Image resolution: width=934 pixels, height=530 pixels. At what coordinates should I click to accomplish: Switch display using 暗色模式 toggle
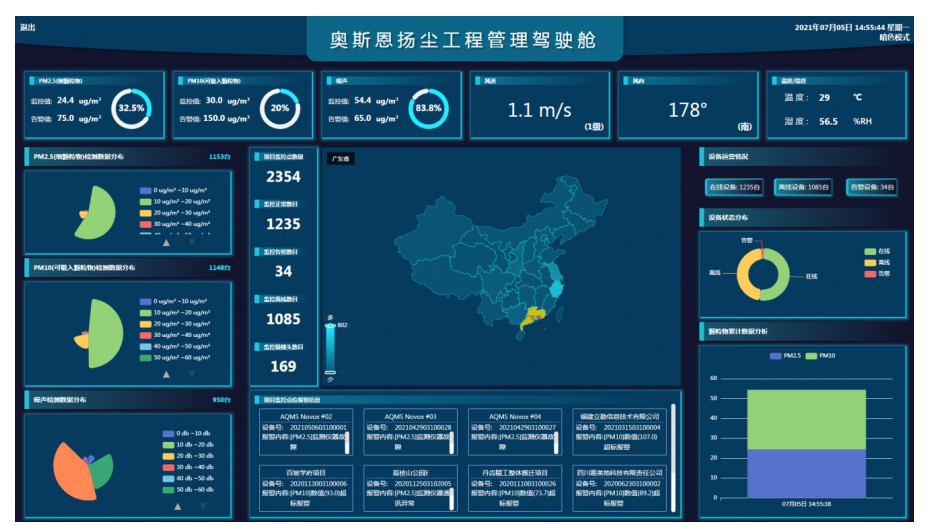[894, 37]
